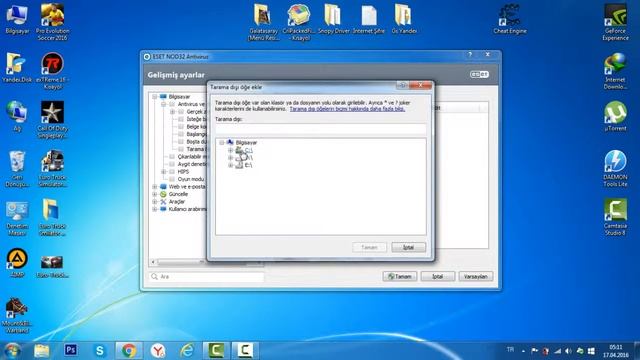Image resolution: width=640 pixels, height=360 pixels.
Task: Open Skype from the taskbar
Action: 100,350
